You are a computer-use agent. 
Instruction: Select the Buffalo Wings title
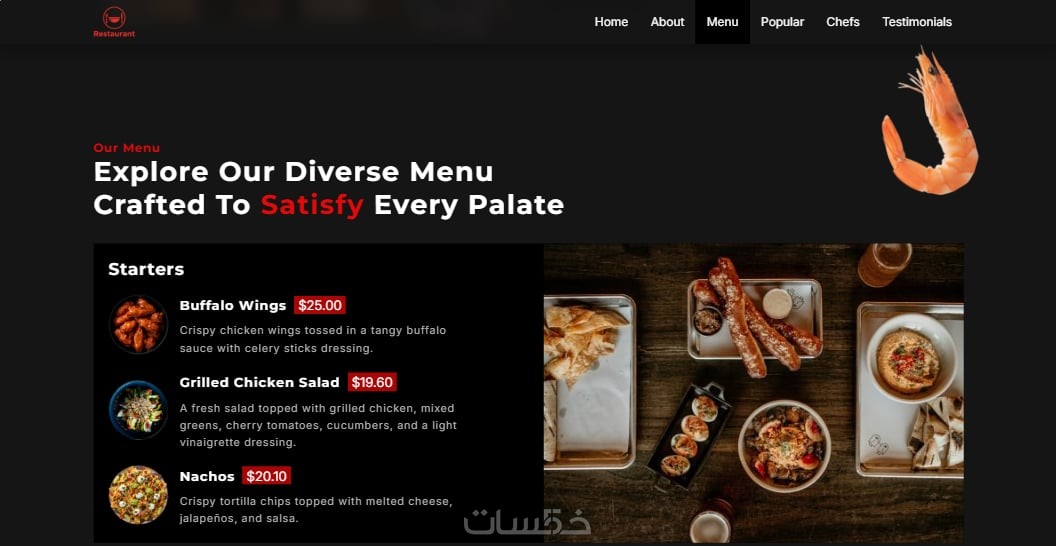[233, 306]
